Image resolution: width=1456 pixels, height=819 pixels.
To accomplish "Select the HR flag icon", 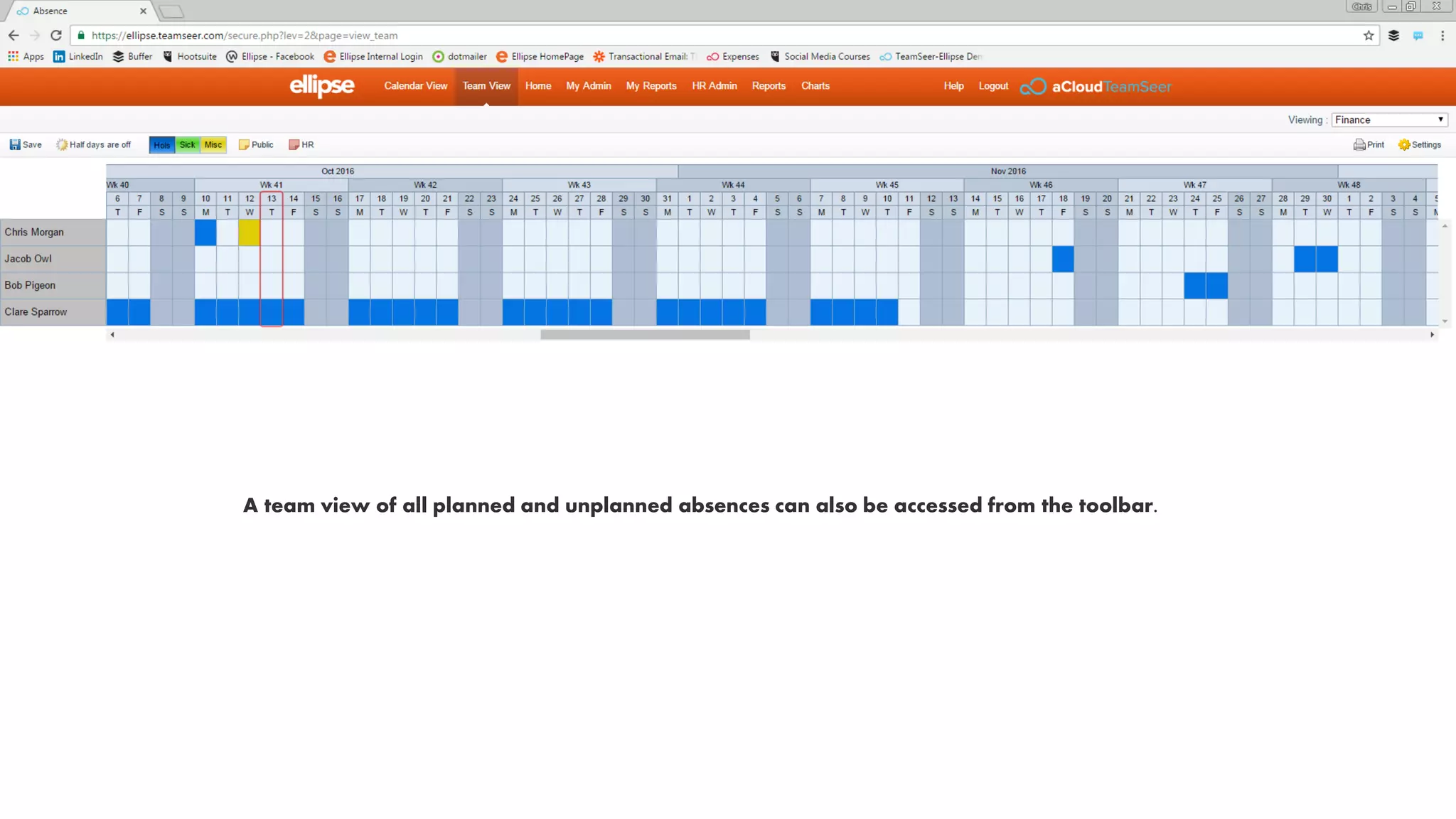I will (294, 145).
